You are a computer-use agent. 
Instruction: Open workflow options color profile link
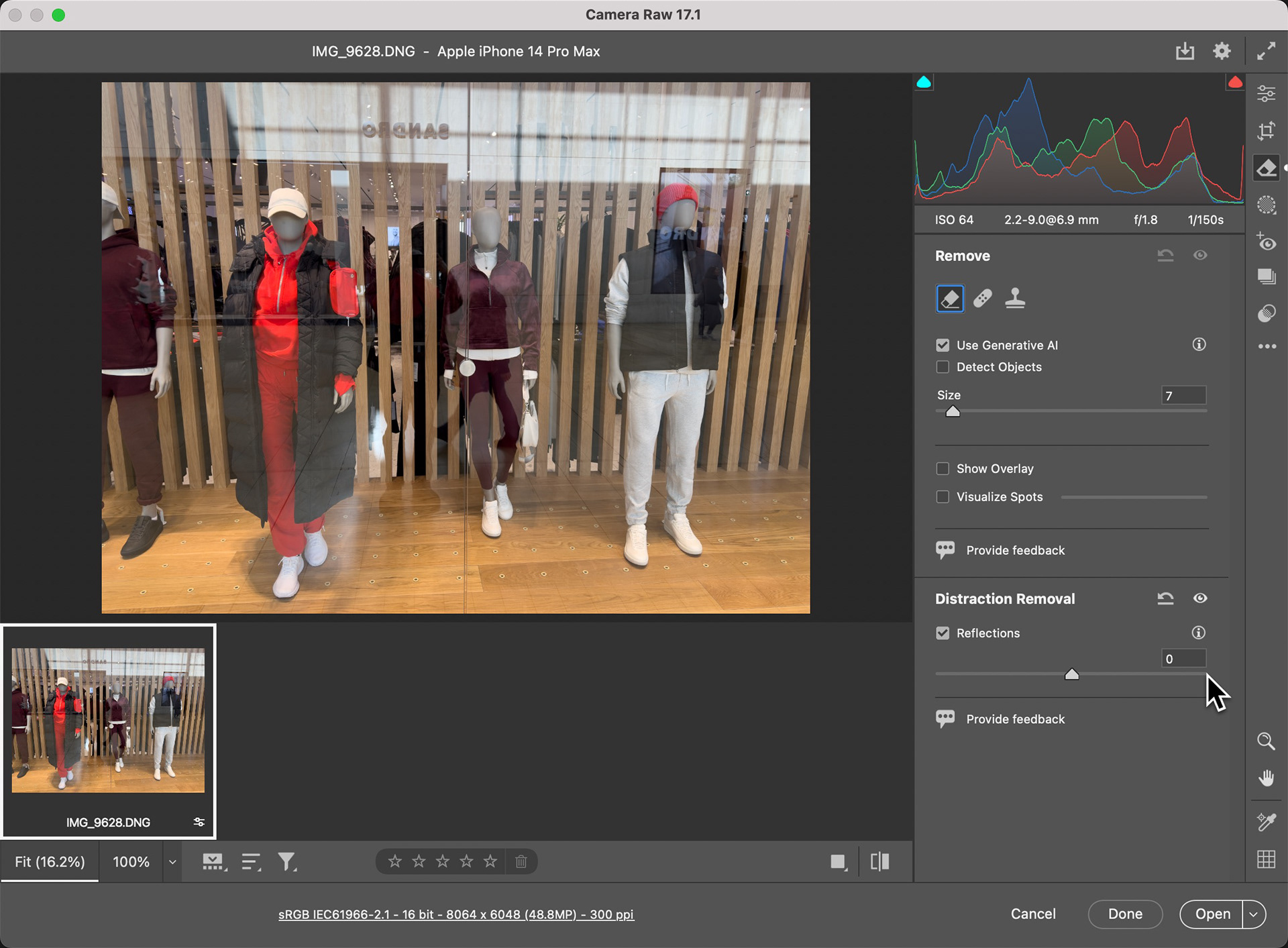(456, 914)
